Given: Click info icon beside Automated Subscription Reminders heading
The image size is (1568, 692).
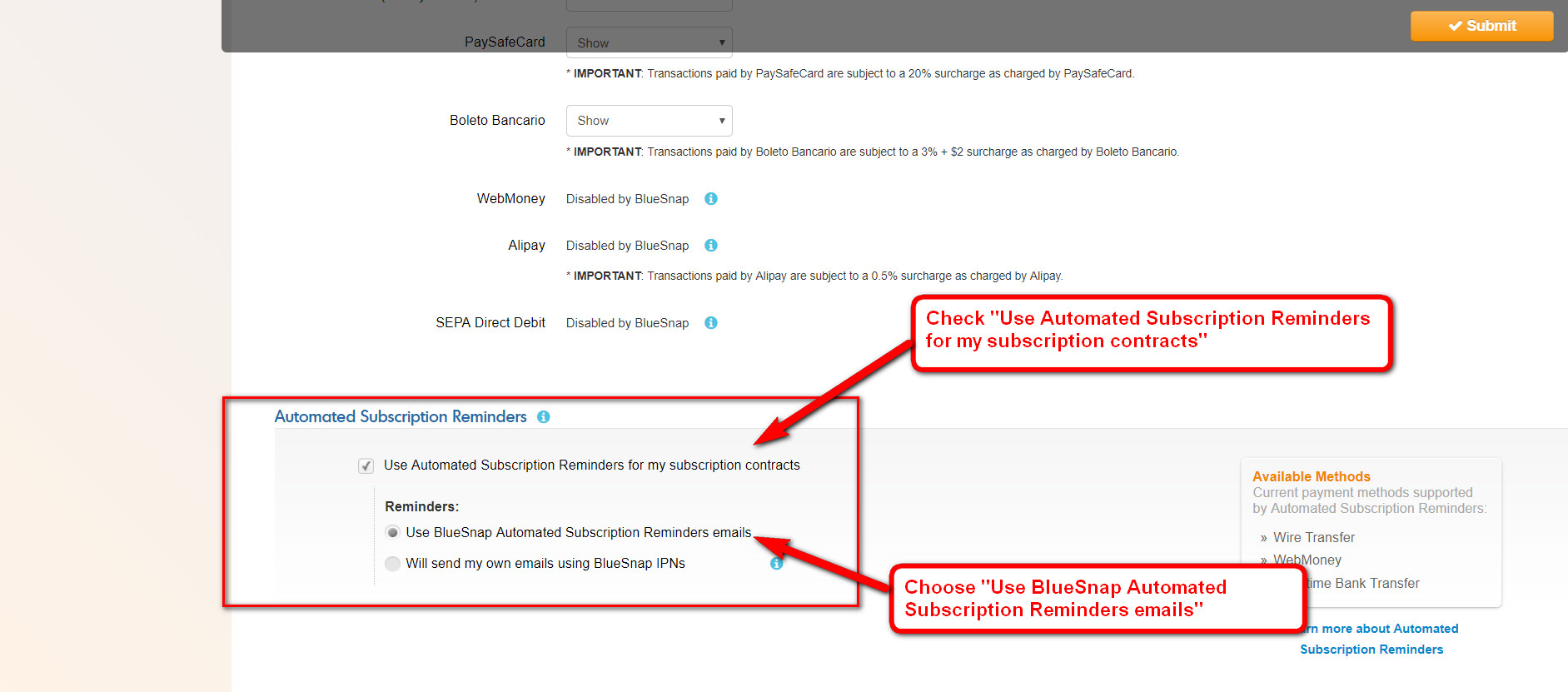Looking at the screenshot, I should click(544, 417).
